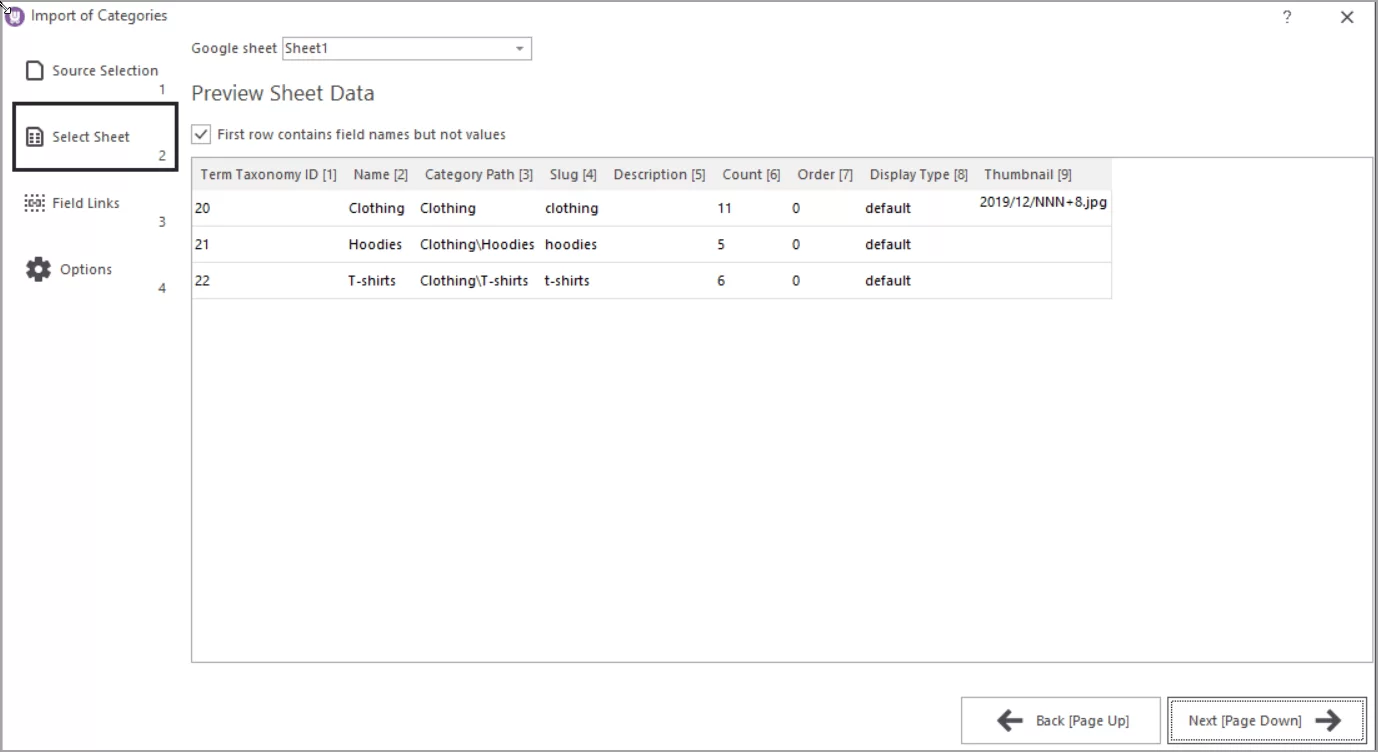1378x752 pixels.
Task: Click the 2019/12/NNN+8.jpg thumbnail value
Action: coord(1043,201)
